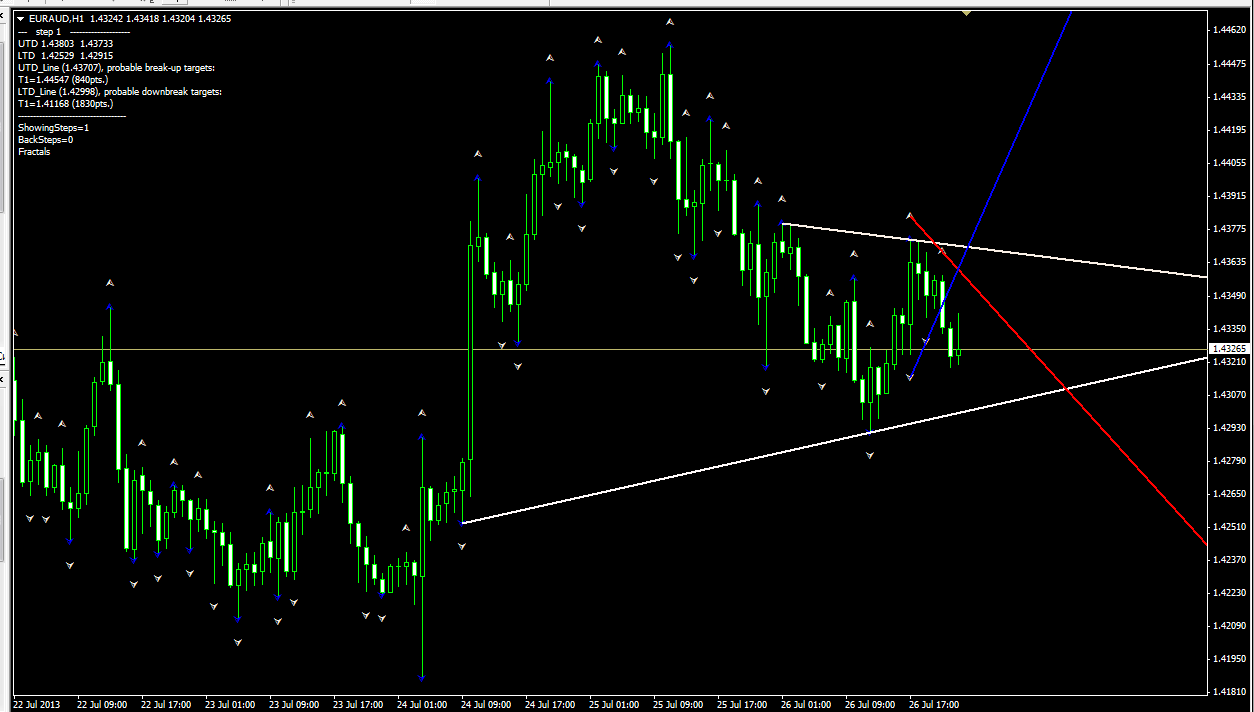This screenshot has height=712, width=1254.
Task: Select the 'LTD 1.42529 1.42915' line
Action: pos(65,55)
